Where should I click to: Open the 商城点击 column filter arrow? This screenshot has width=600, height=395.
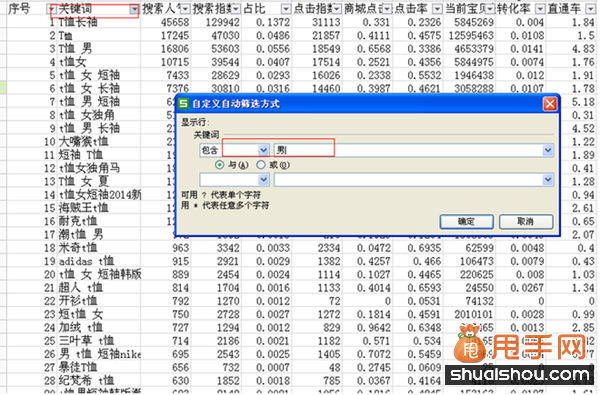point(387,9)
